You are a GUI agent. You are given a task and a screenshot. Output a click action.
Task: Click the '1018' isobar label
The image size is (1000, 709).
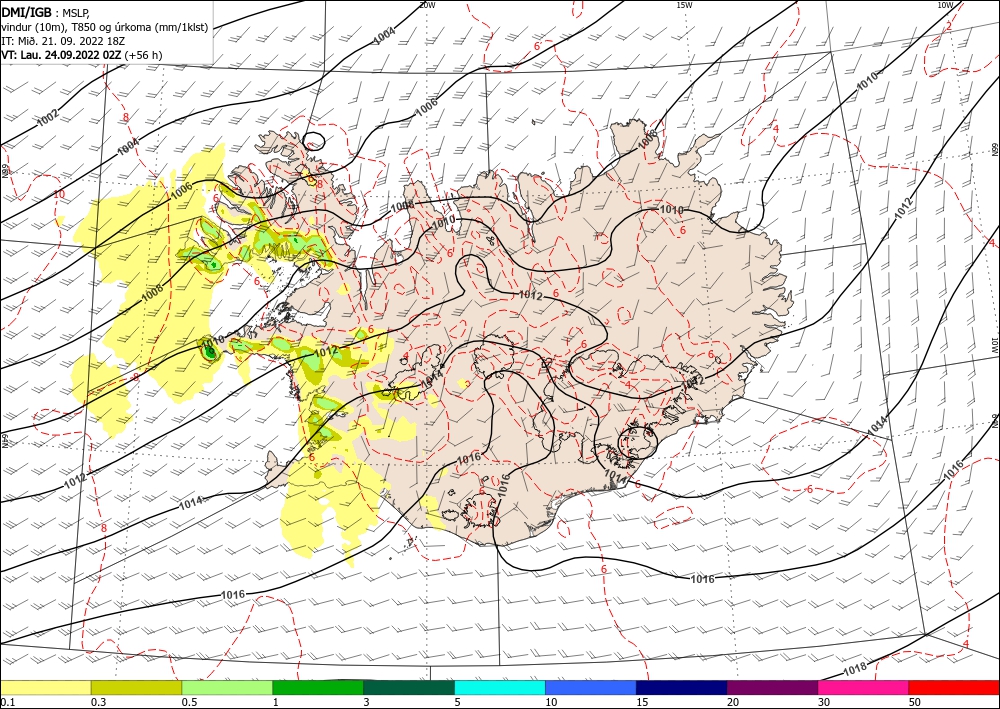pyautogui.click(x=854, y=668)
